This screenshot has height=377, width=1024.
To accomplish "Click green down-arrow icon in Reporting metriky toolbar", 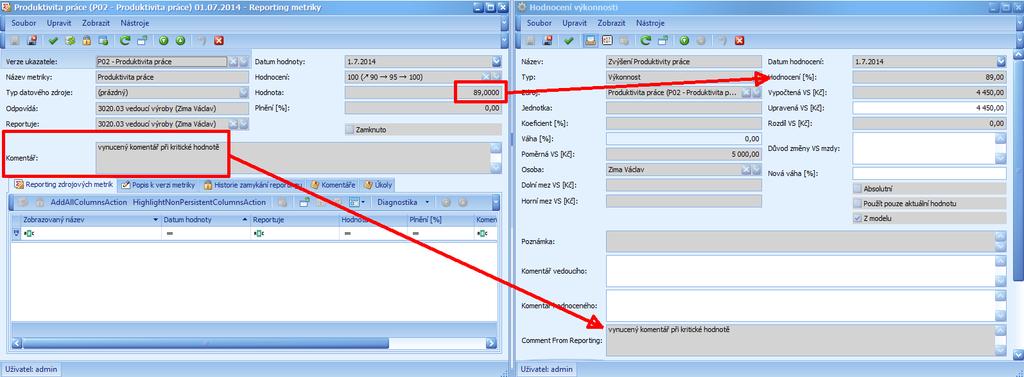I will coord(163,41).
